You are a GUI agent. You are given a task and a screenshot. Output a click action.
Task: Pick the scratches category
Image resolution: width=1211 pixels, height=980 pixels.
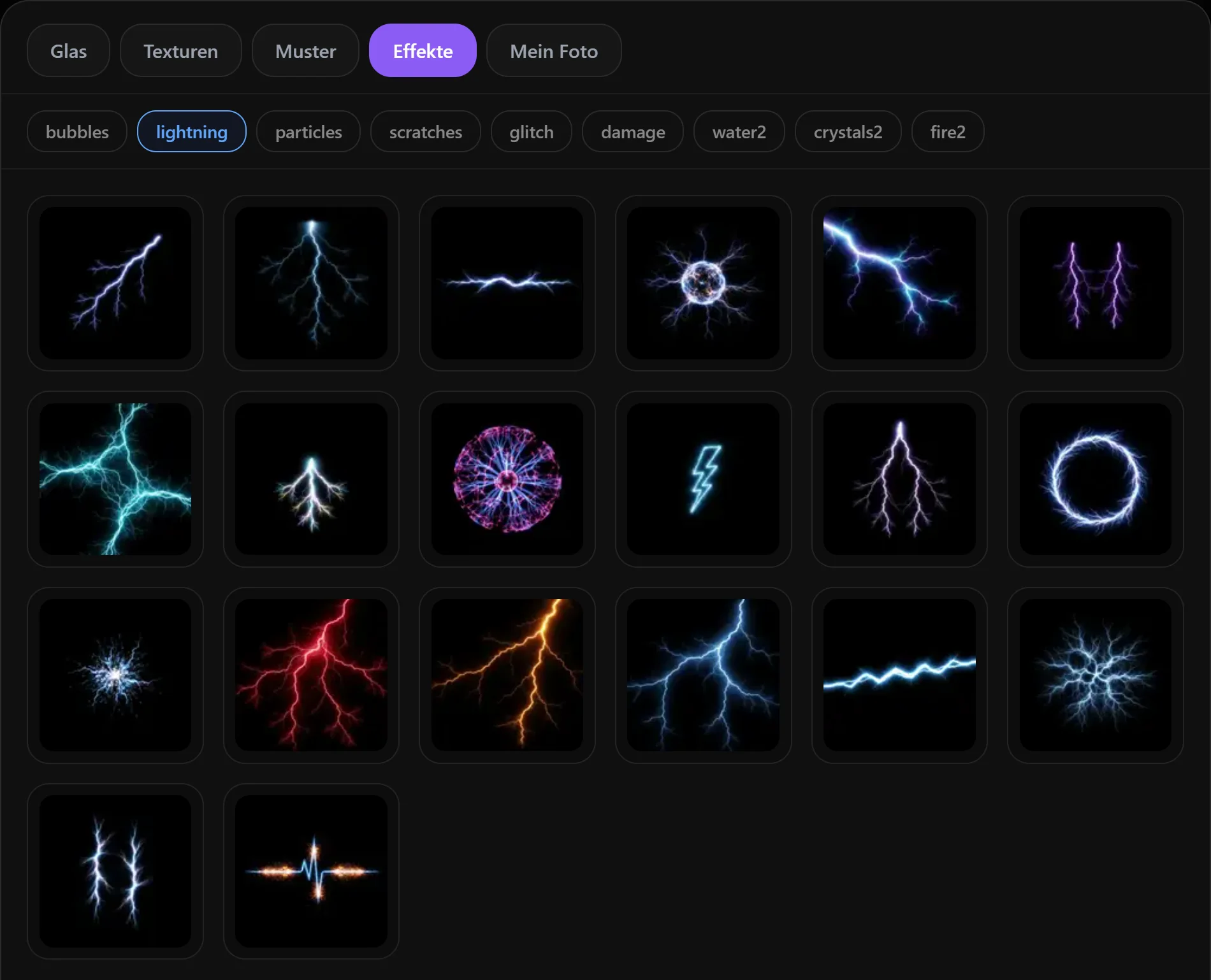(x=426, y=132)
